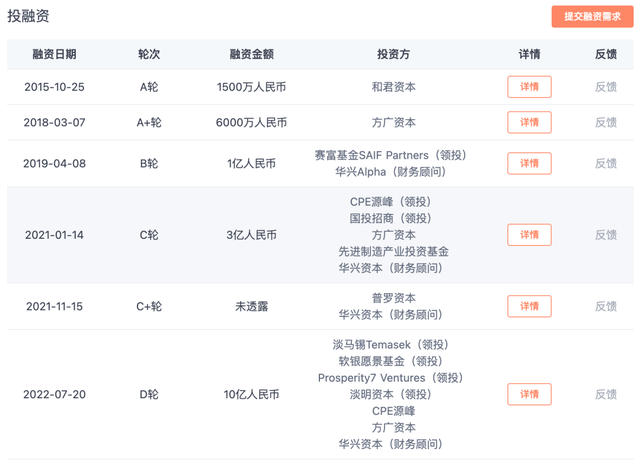
Task: Select investor 和君资本
Action: point(391,87)
